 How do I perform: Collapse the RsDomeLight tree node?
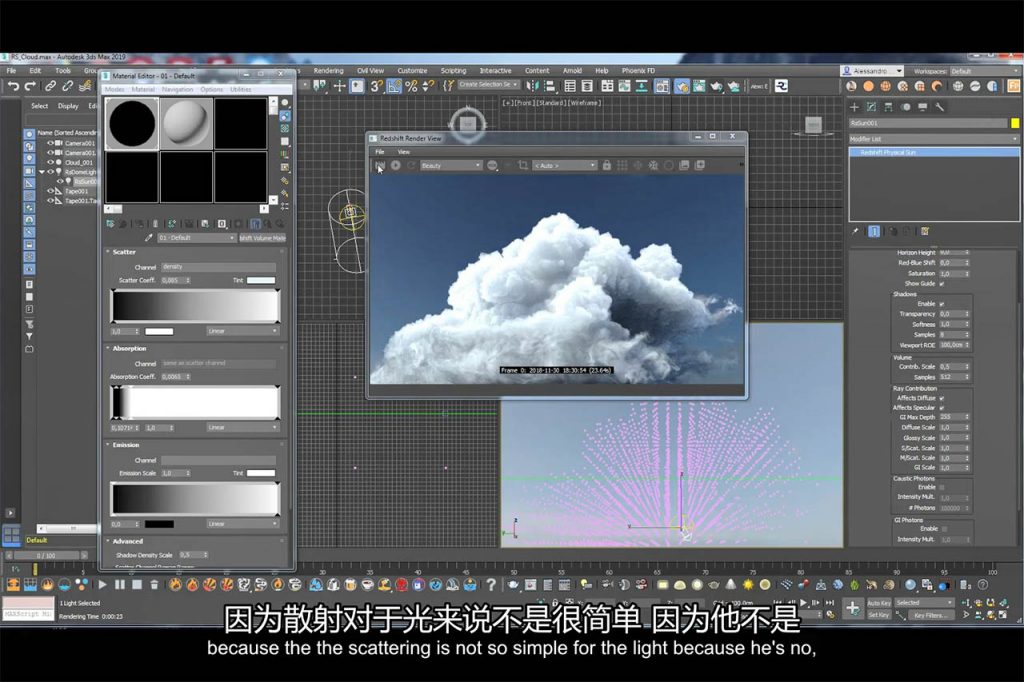(42, 172)
